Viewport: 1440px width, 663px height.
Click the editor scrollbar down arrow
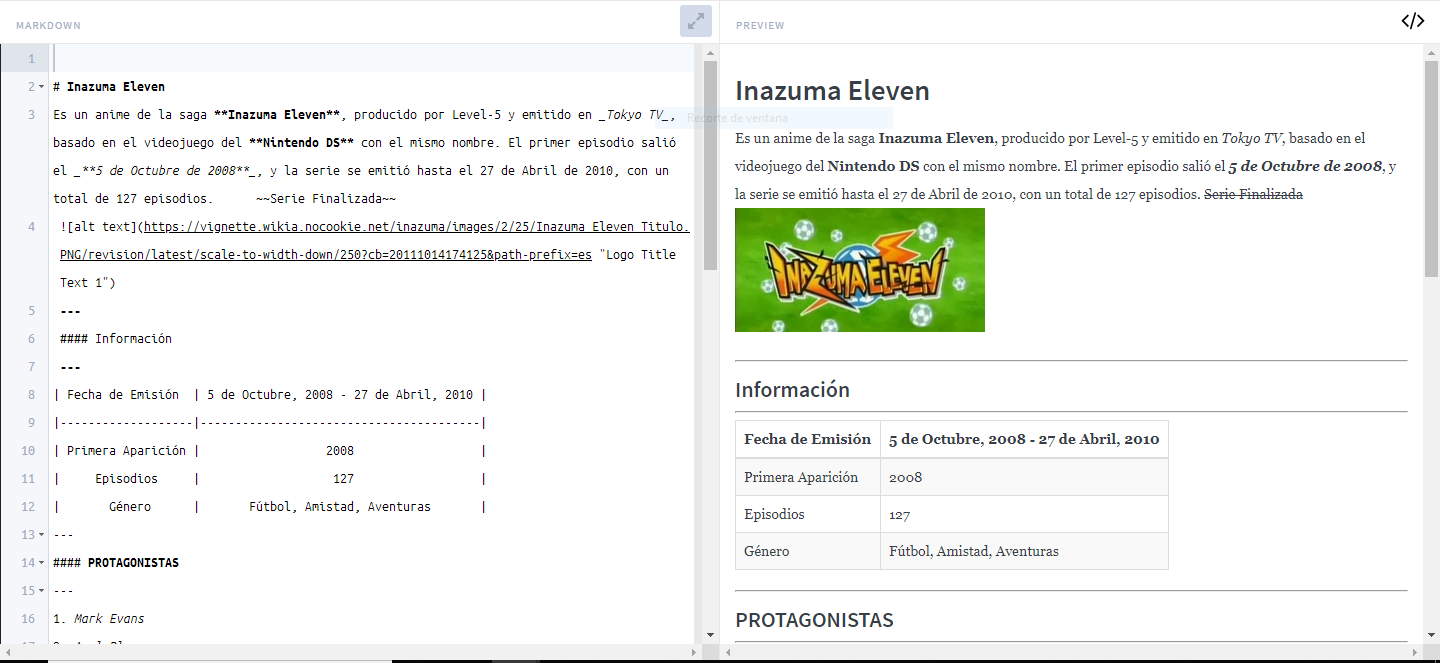coord(710,635)
